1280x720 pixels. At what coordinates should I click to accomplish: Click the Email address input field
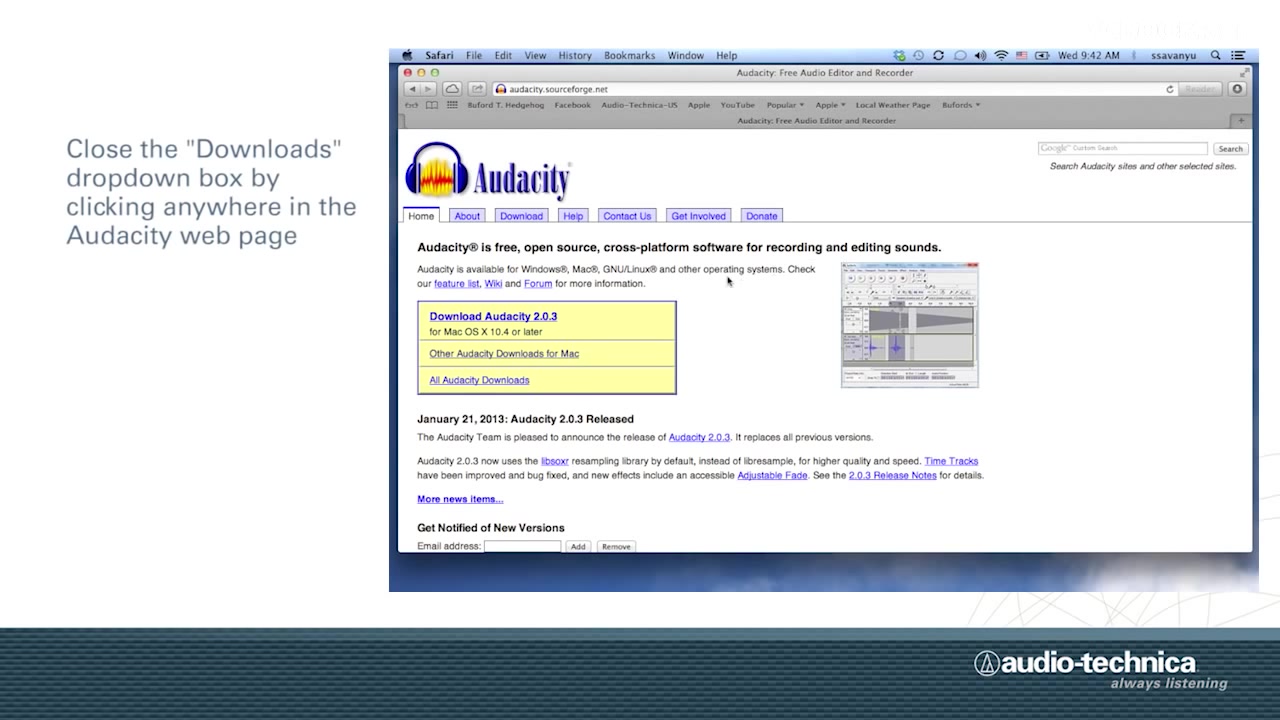coord(522,546)
